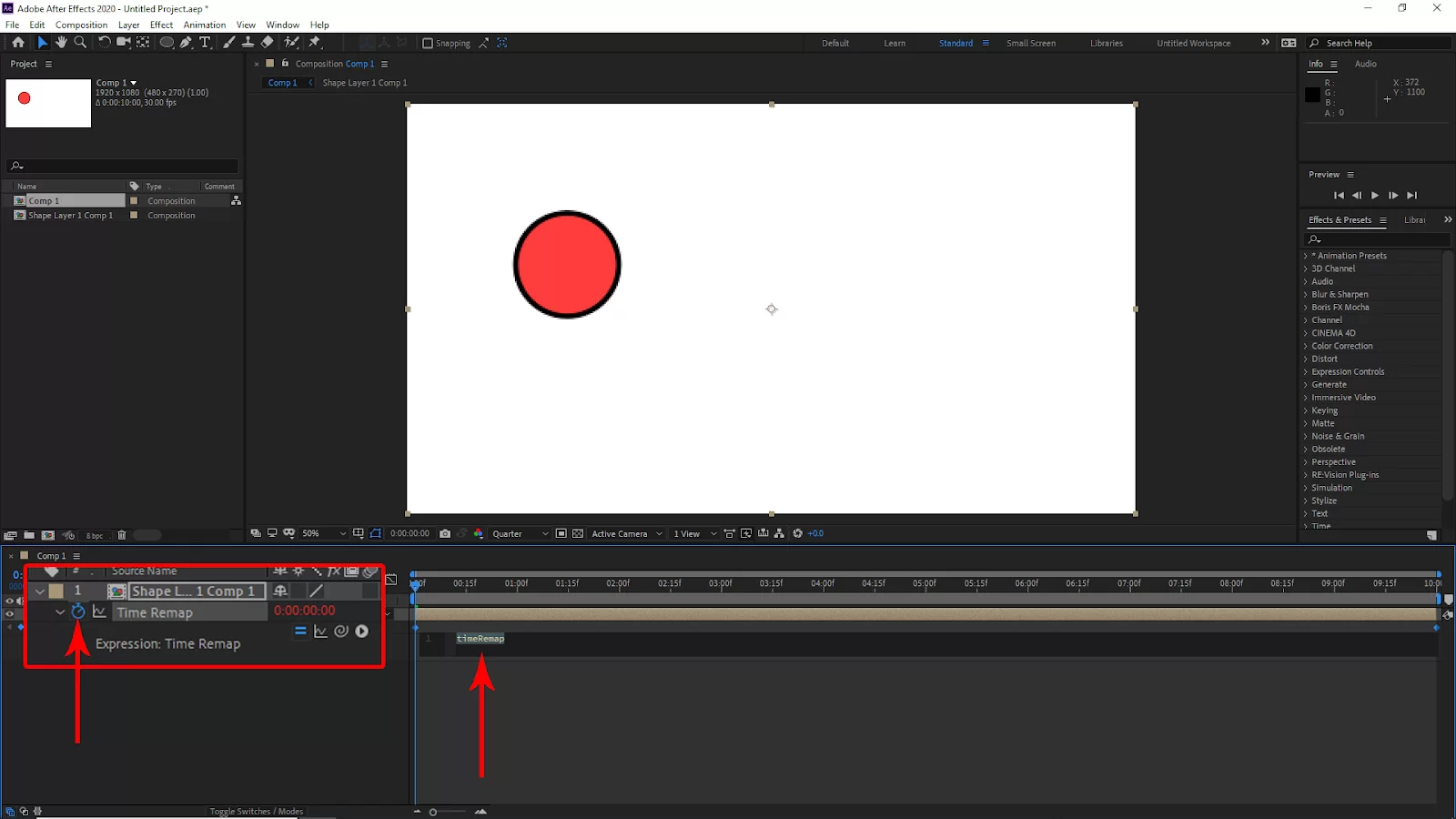The width and height of the screenshot is (1456, 819).
Task: Click the region of interest icon
Action: [x=561, y=534]
